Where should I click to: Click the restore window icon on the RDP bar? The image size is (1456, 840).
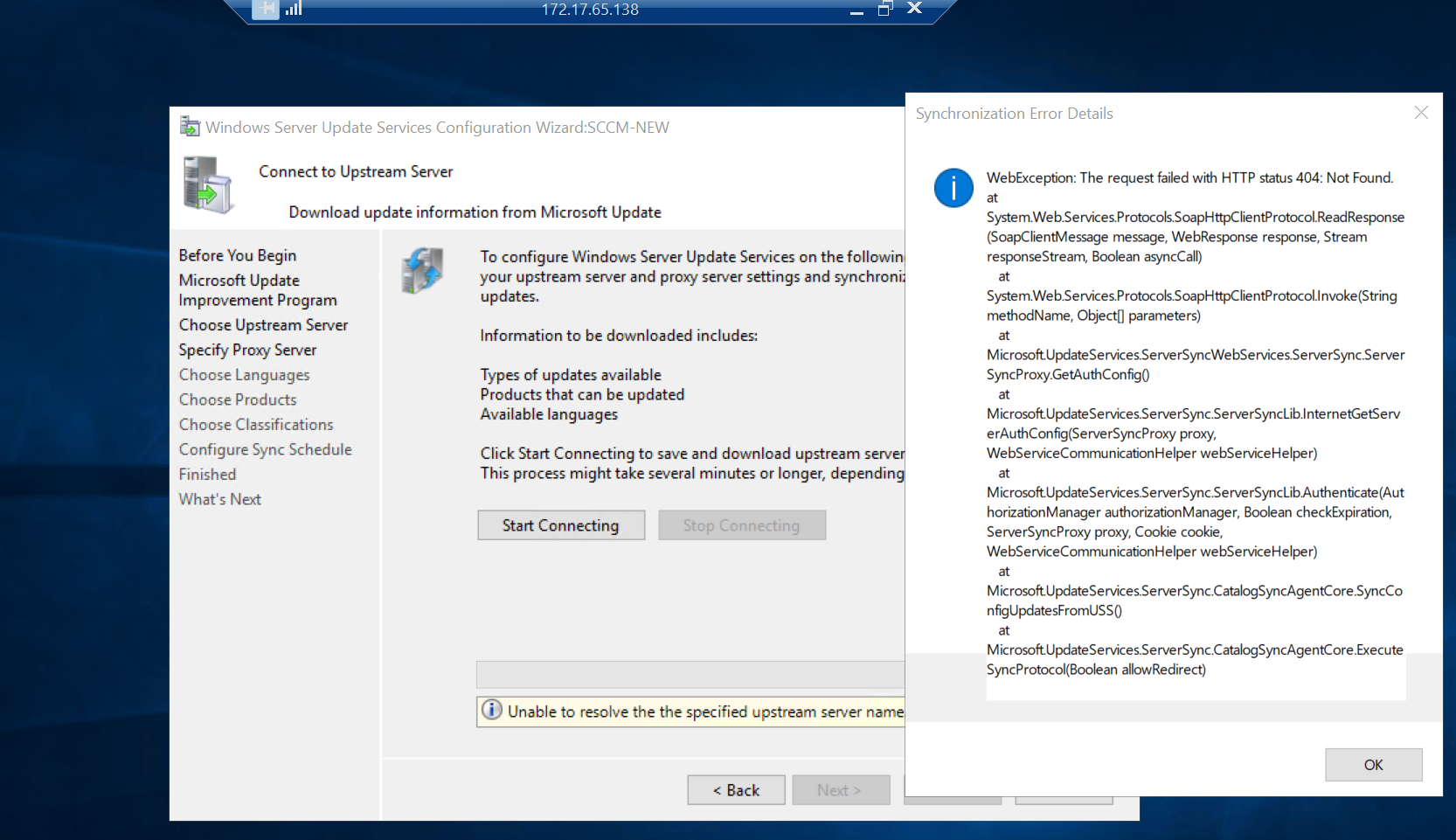click(x=884, y=9)
